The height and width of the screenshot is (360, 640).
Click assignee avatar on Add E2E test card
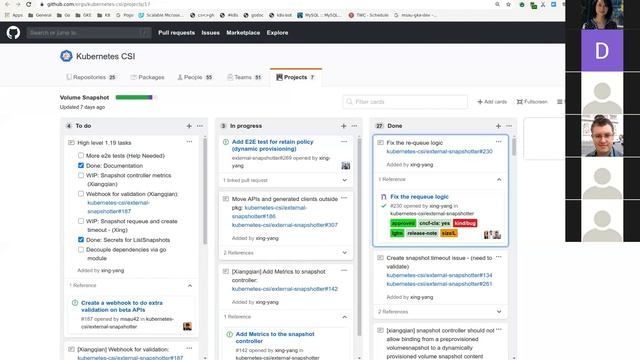coord(346,165)
